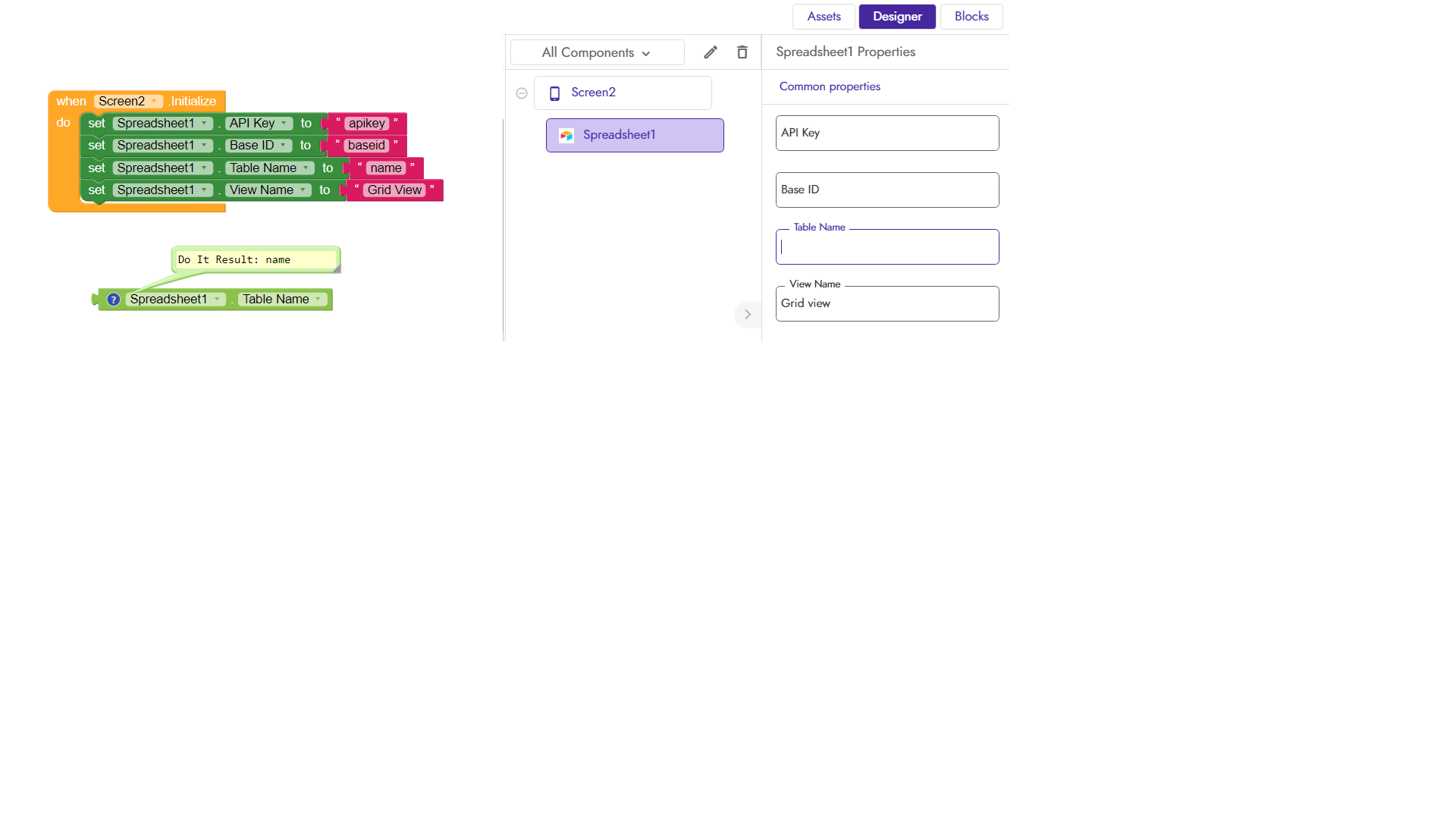Collapse the Screen2 tree node
The image size is (1456, 819).
[x=522, y=93]
